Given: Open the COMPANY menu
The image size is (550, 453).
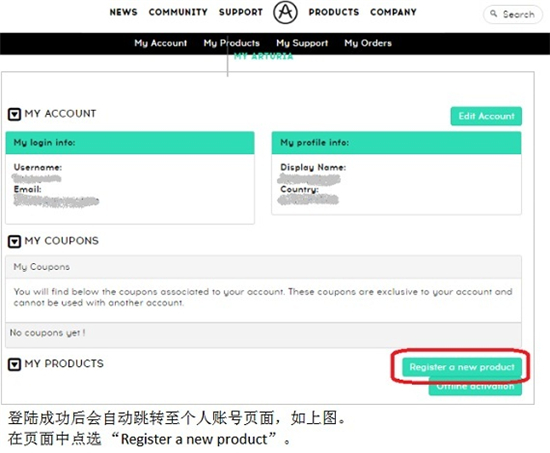Looking at the screenshot, I should point(393,12).
